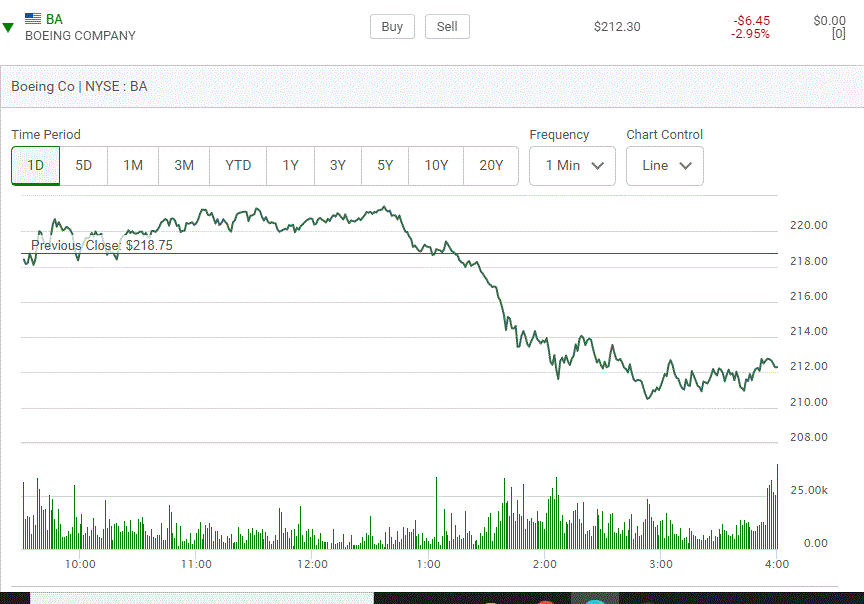This screenshot has height=604, width=864.
Task: Click the 11:00 time axis label
Action: 196,564
